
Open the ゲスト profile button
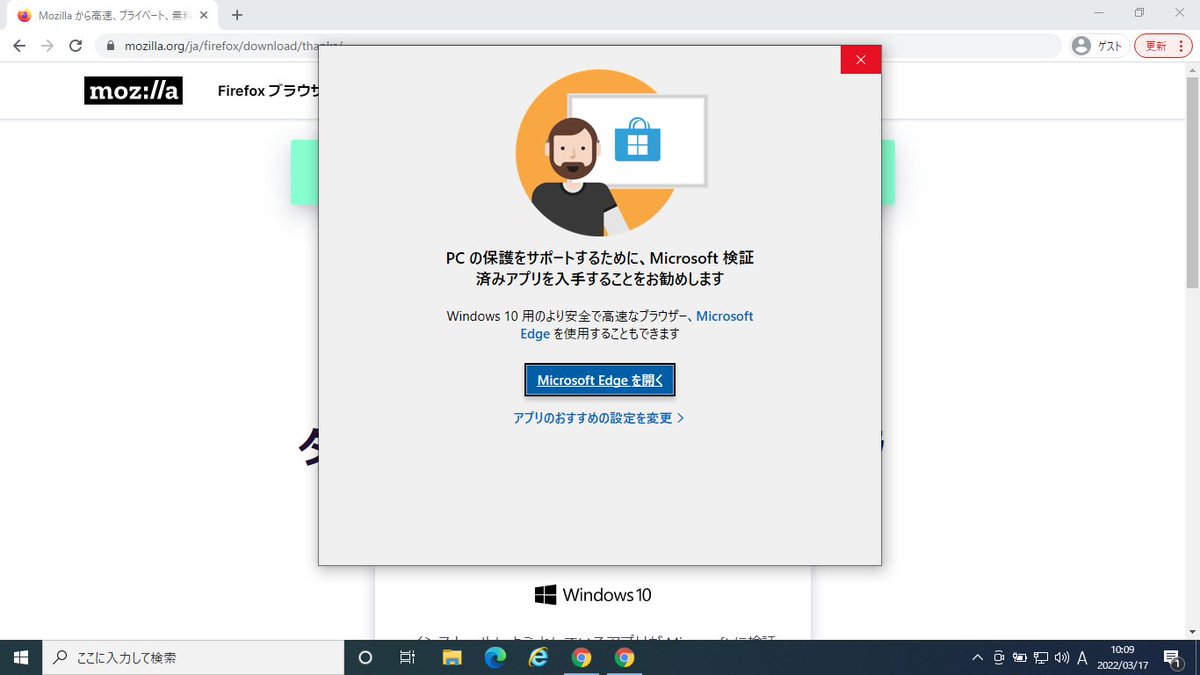coord(1098,46)
